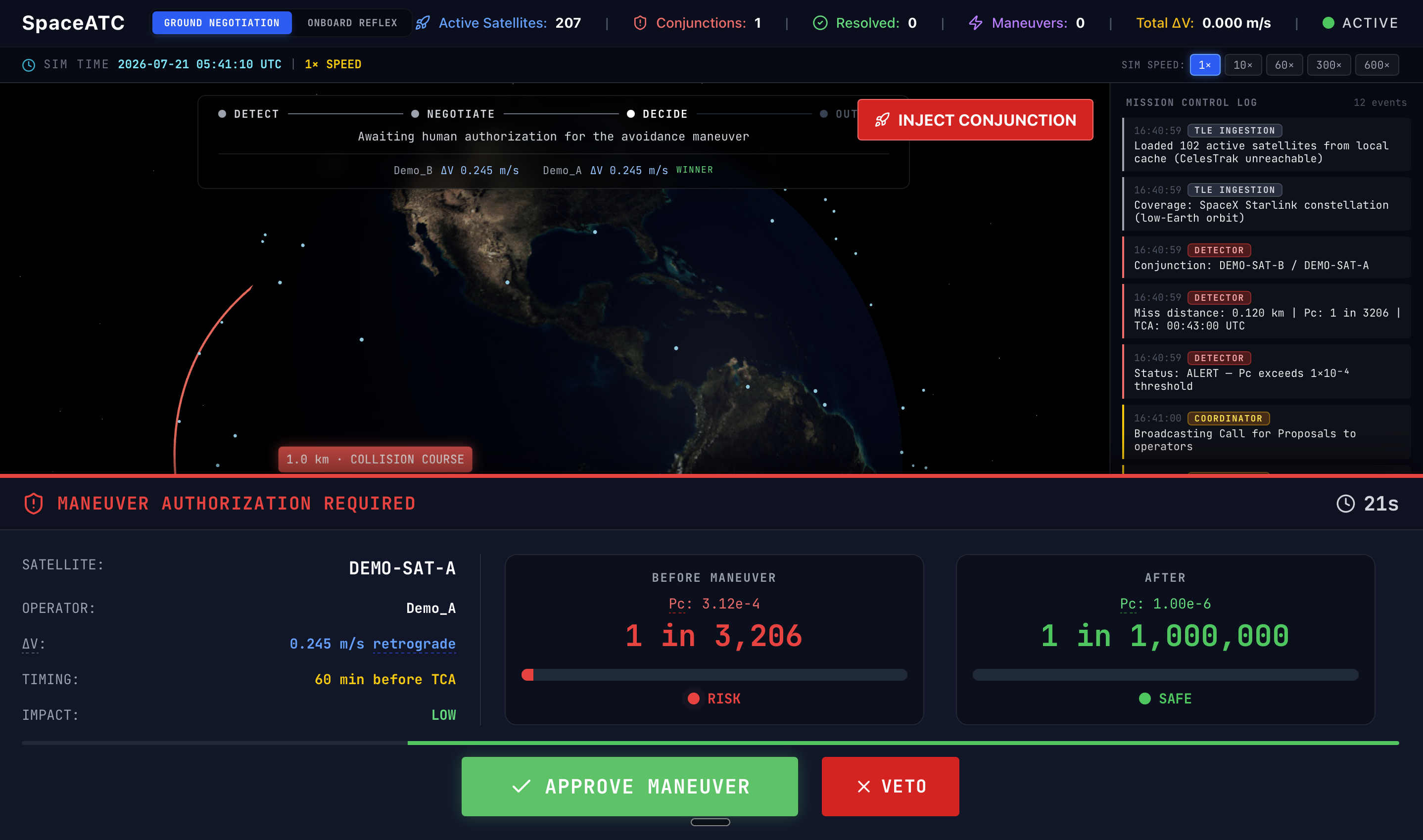Click the panel drag handle below Approve button
The image size is (1423, 840).
pyautogui.click(x=711, y=822)
